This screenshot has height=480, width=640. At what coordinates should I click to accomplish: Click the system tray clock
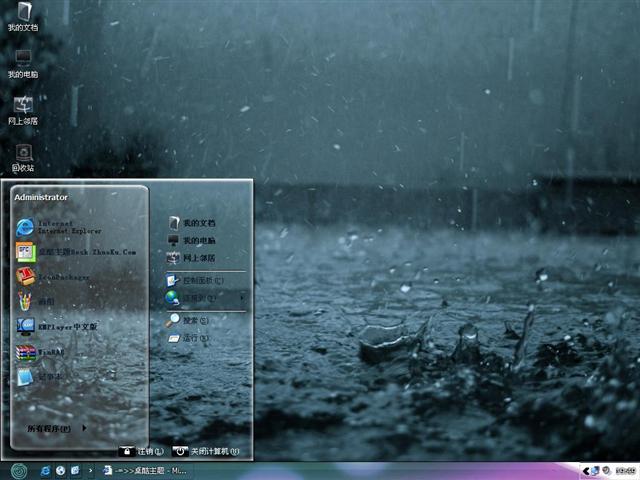coord(625,471)
